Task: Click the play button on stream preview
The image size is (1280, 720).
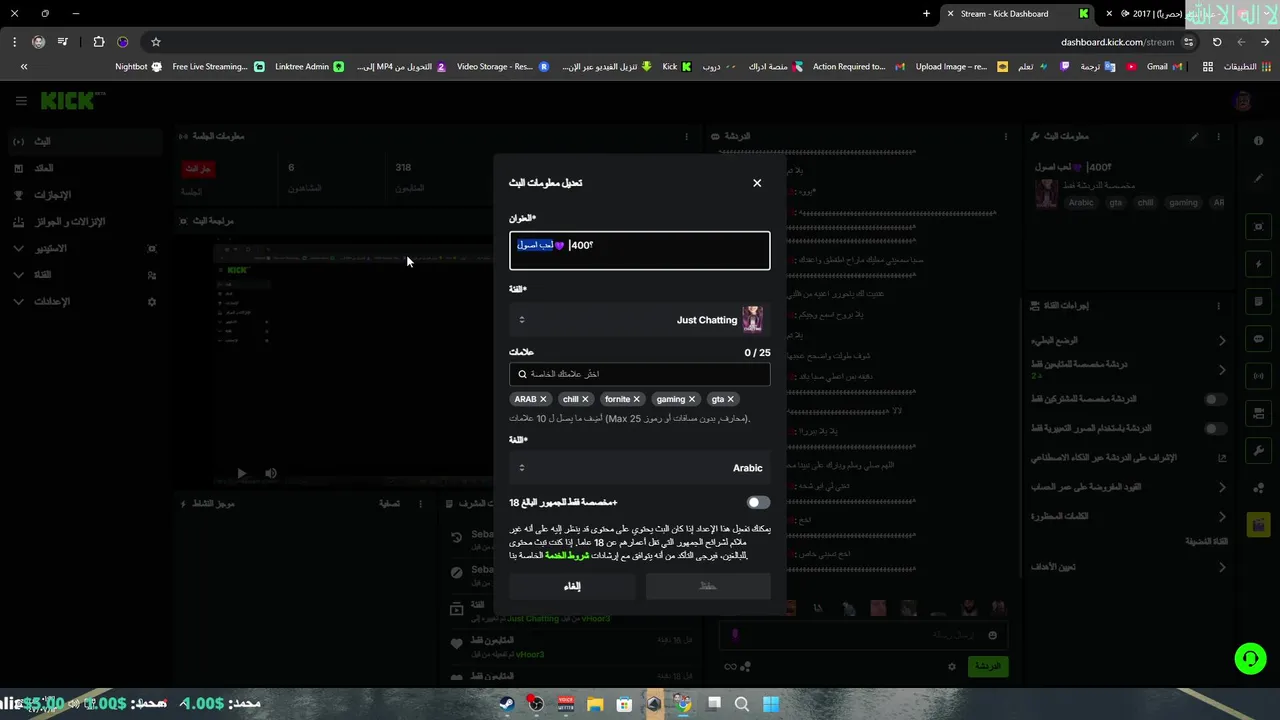Action: coord(241,473)
